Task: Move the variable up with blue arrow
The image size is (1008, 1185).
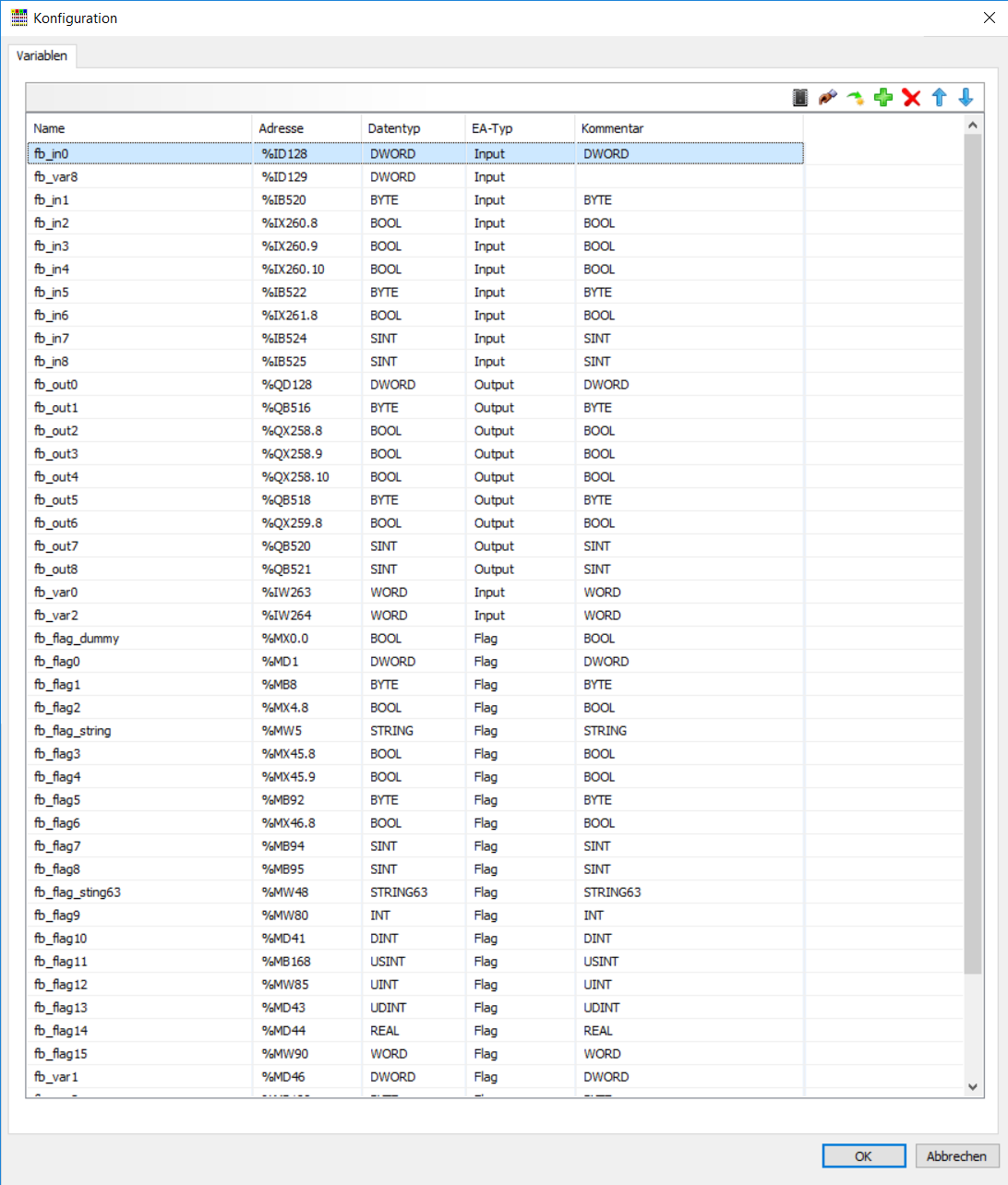Action: pyautogui.click(x=939, y=97)
